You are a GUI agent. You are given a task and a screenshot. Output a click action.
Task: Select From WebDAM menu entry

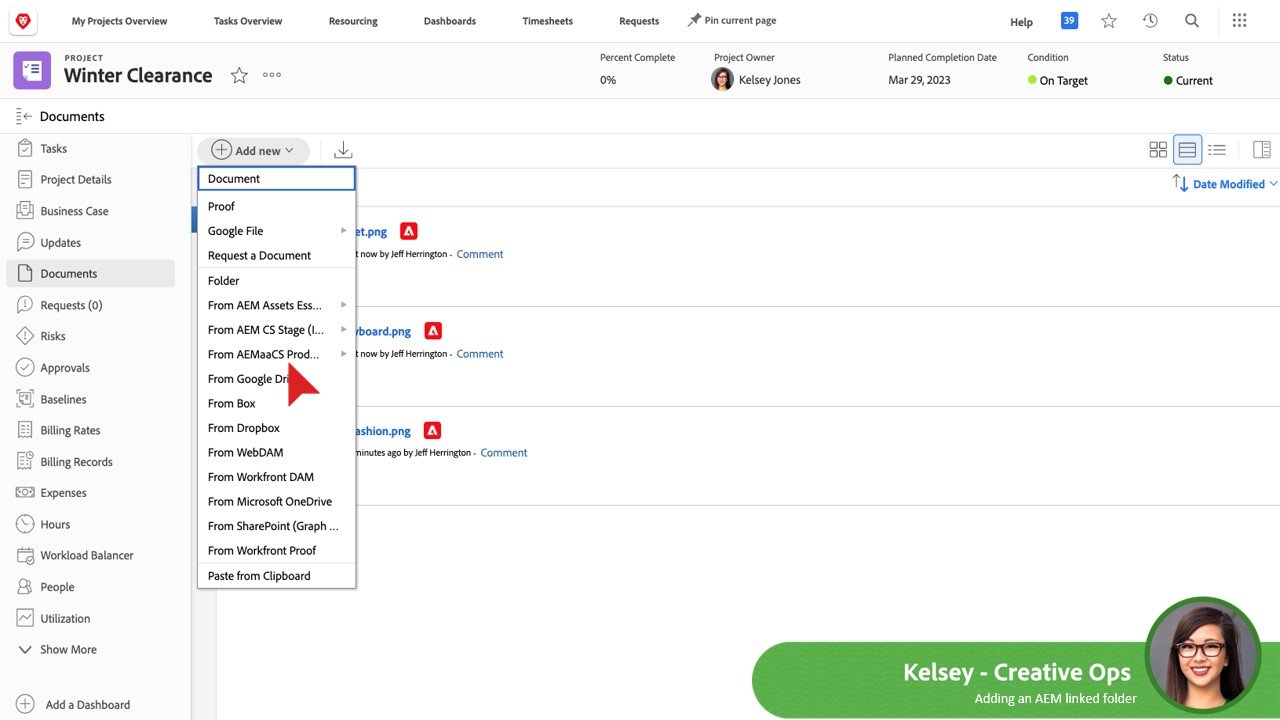[x=276, y=452]
